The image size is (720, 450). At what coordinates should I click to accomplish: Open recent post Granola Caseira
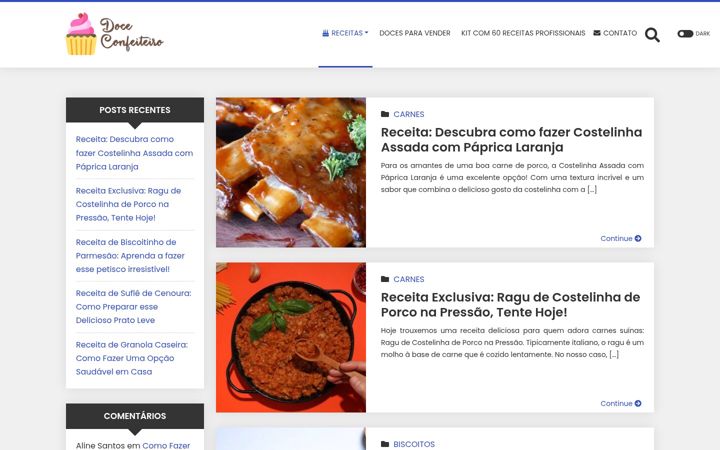coord(131,358)
